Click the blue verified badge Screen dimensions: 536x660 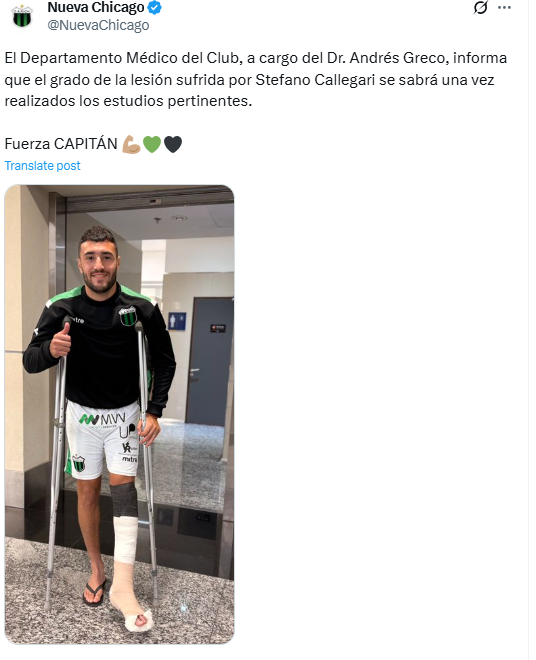coord(155,8)
